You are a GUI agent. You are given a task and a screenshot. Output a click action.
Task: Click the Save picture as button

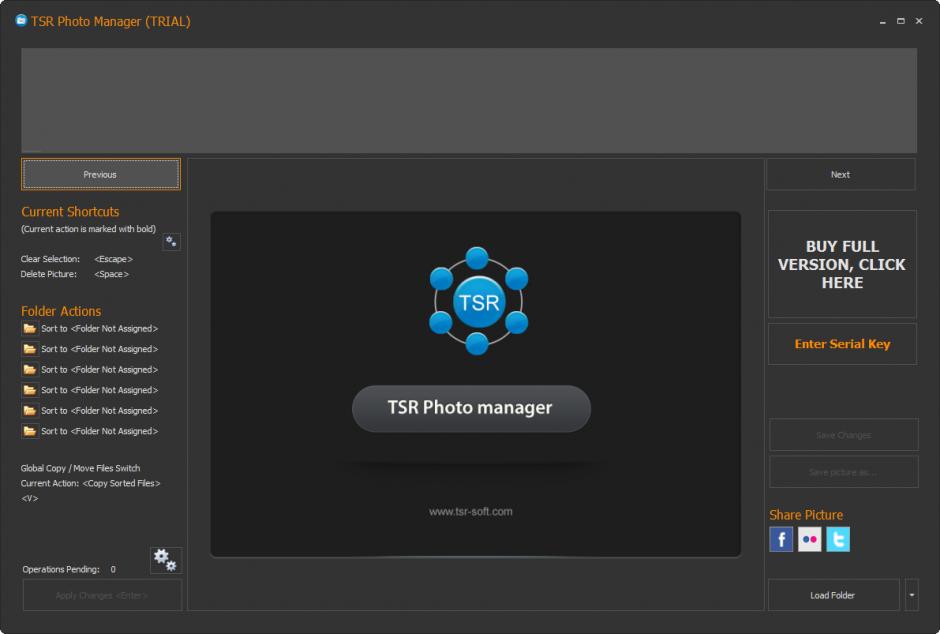pos(843,472)
